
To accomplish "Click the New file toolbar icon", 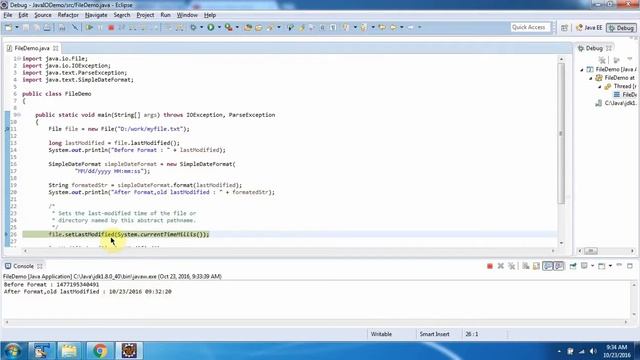I will point(8,27).
